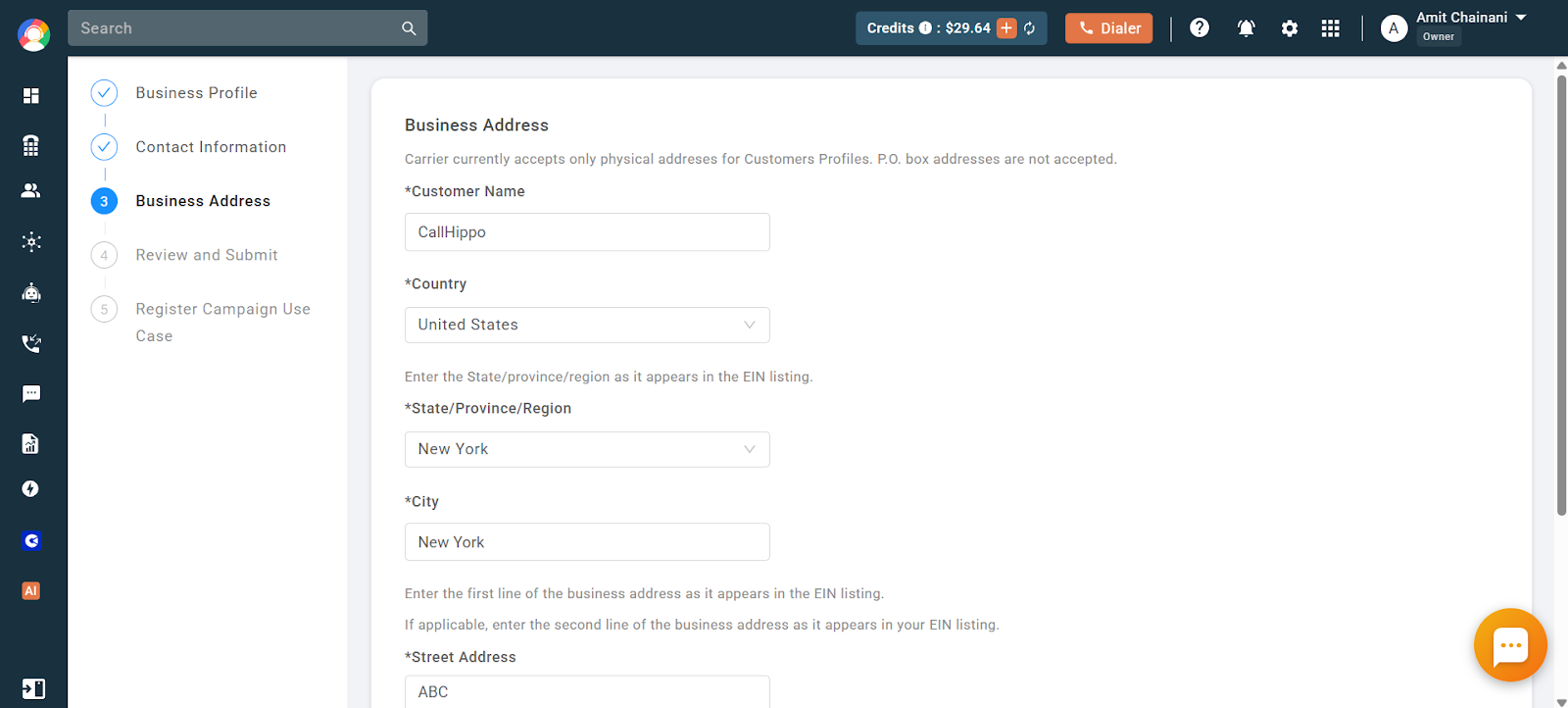Open the Integrations hub icon in the sidebar
1568x708 pixels.
tap(31, 241)
